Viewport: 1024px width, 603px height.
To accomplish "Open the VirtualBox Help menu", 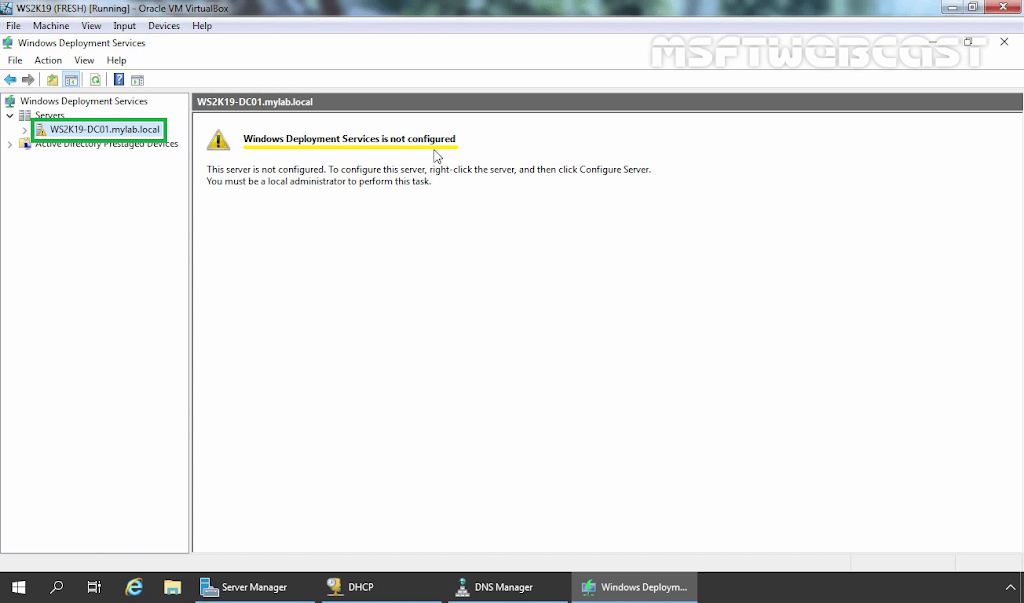I will [x=202, y=25].
